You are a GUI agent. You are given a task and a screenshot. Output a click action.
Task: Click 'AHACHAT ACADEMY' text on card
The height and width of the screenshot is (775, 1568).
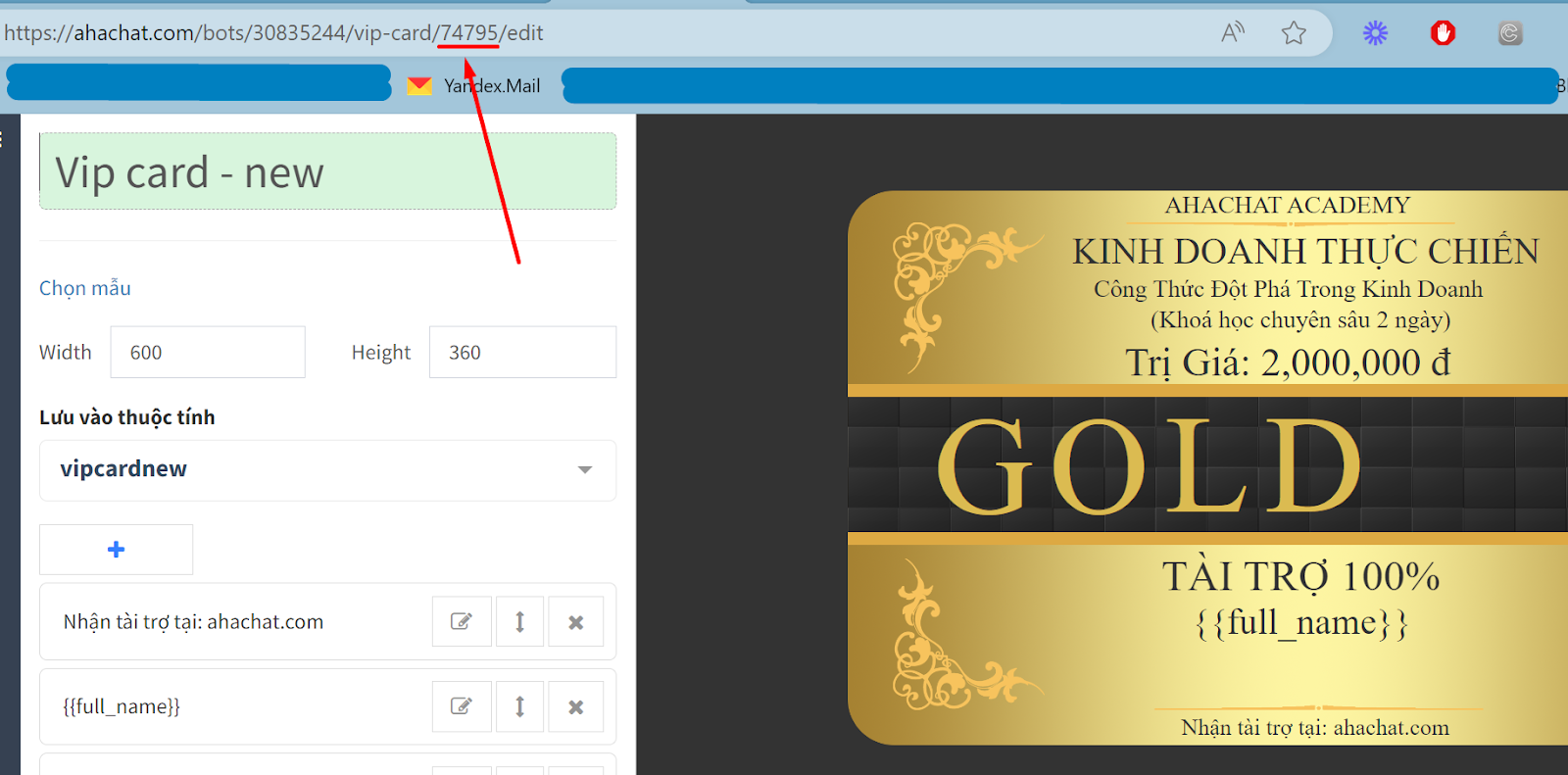click(1288, 205)
